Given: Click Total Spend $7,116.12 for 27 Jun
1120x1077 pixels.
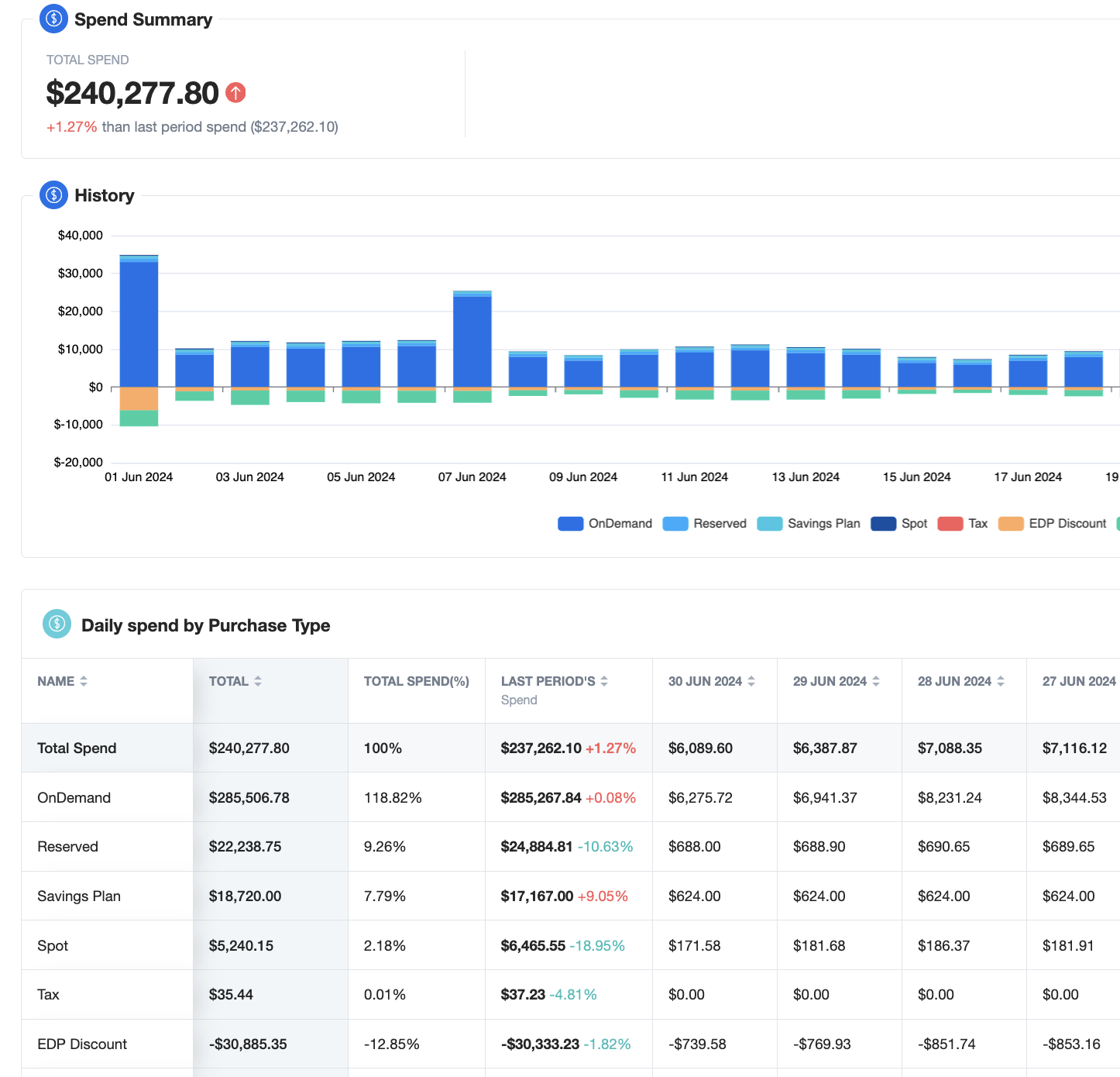Looking at the screenshot, I should [1074, 748].
